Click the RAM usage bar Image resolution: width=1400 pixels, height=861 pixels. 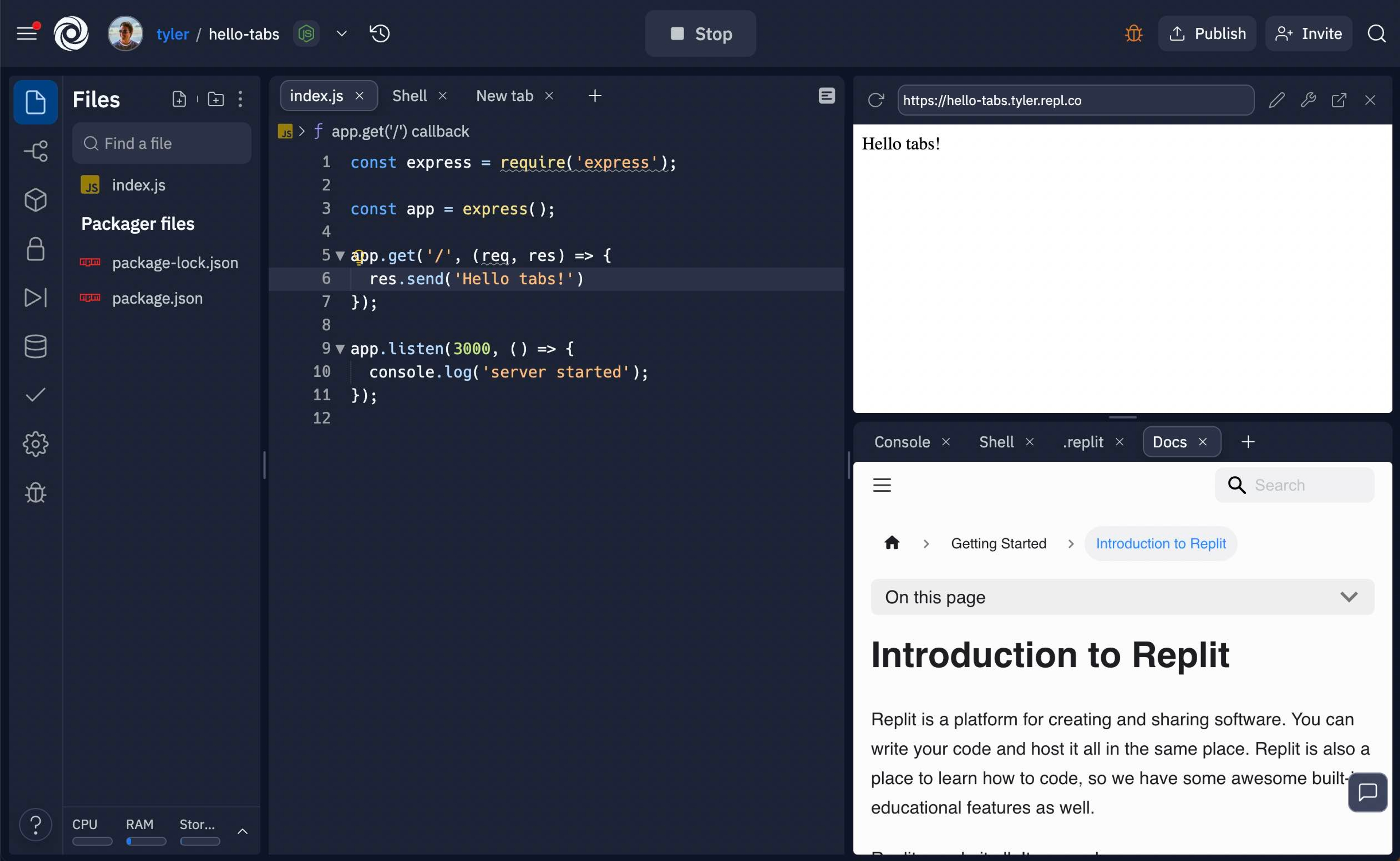pyautogui.click(x=146, y=841)
